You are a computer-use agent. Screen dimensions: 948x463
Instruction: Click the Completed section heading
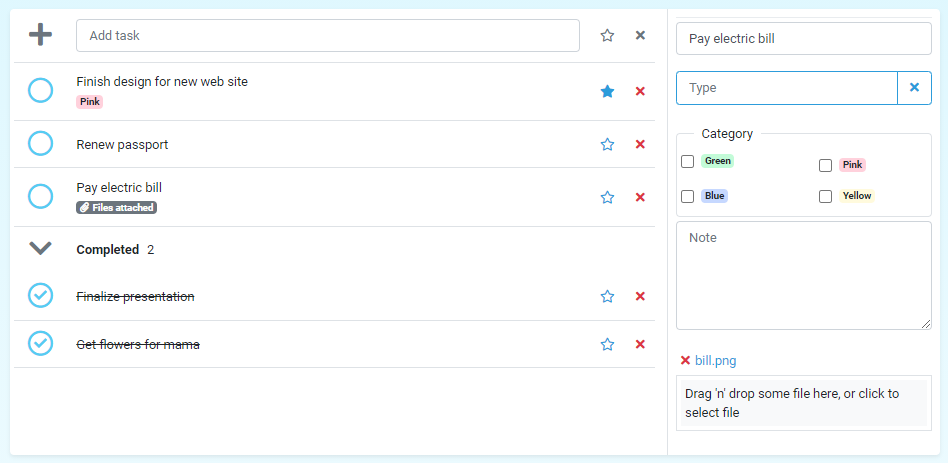[108, 250]
